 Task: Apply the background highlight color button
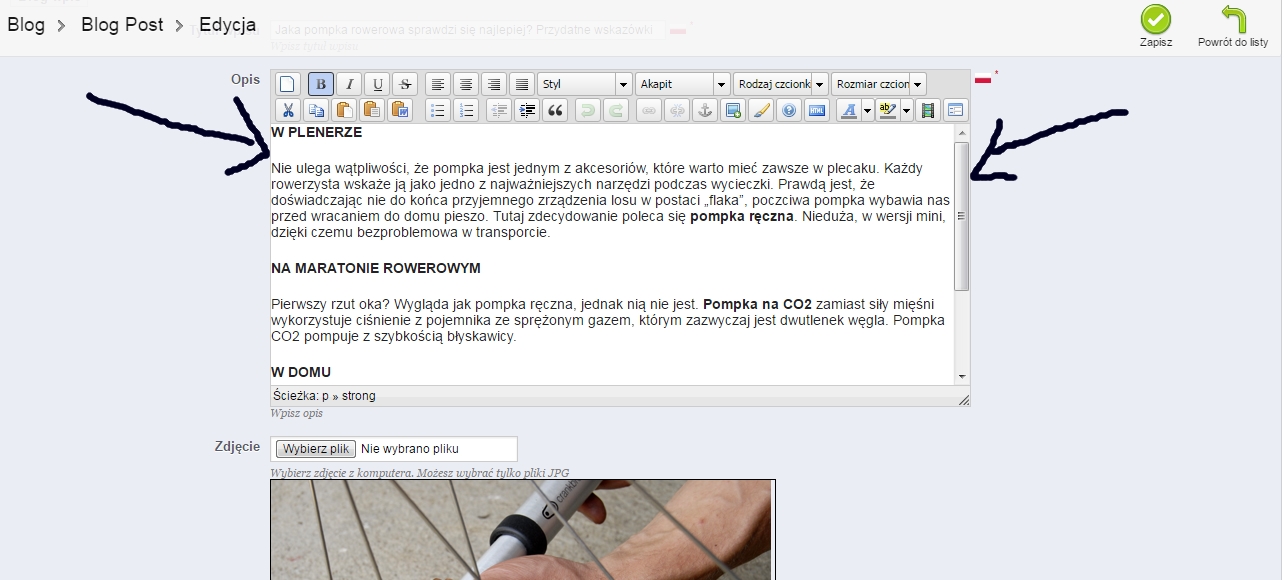pyautogui.click(x=888, y=110)
